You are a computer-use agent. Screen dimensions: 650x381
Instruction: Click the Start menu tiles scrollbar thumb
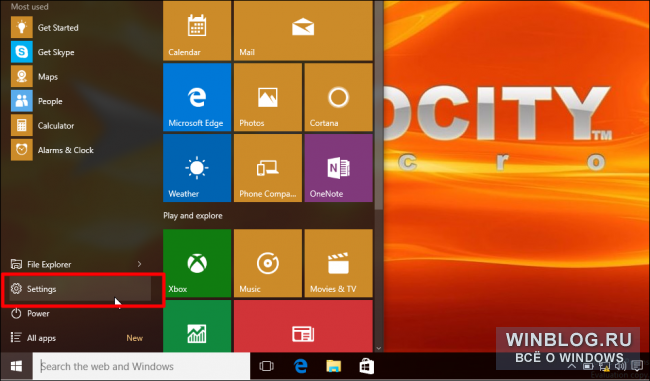click(378, 106)
